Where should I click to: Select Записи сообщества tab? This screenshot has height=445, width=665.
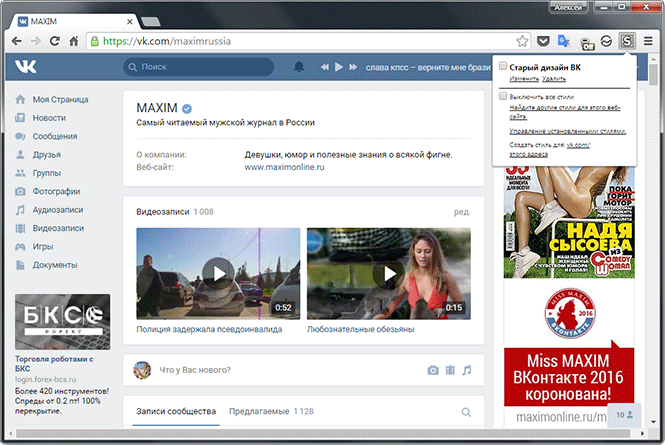(x=176, y=411)
